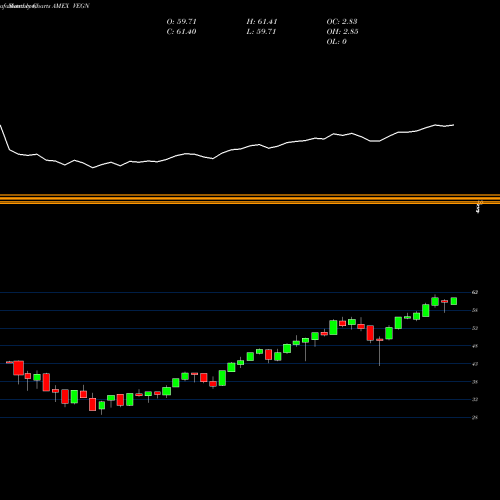Image resolution: width=500 pixels, height=500 pixels.
Task: Click the 'OL: 0' readout
Action: [337, 42]
